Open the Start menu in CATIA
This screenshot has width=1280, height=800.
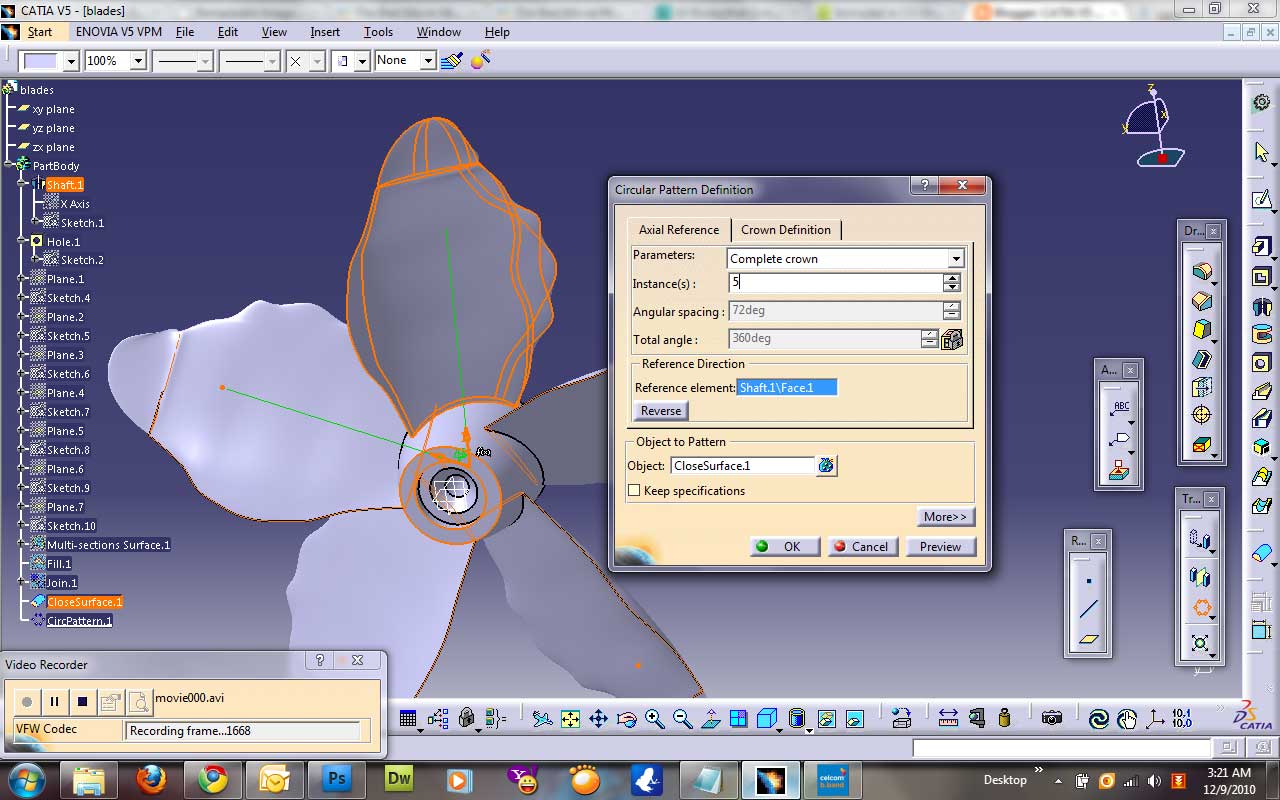pos(39,32)
